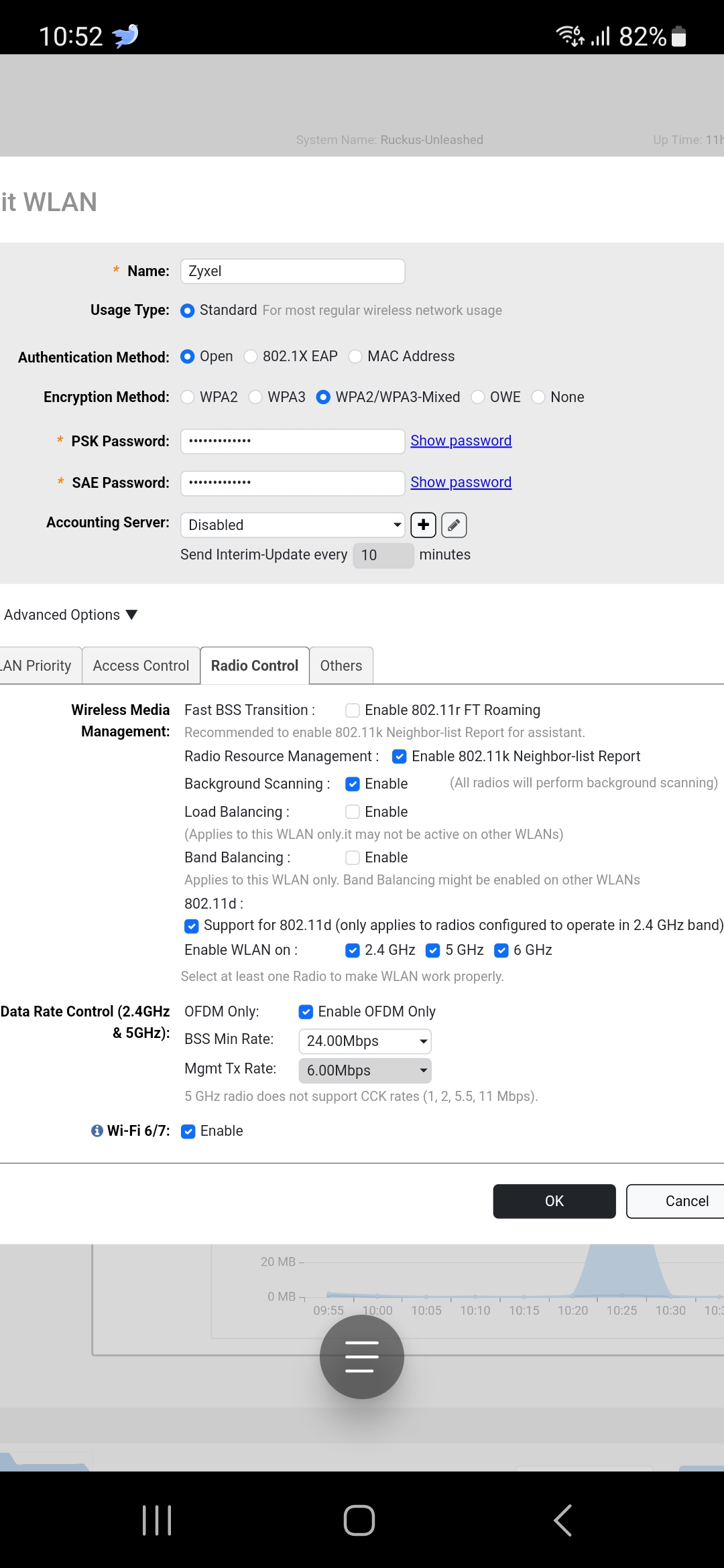The width and height of the screenshot is (724, 1568).
Task: Select WPA3 encryption method
Action: (x=255, y=397)
